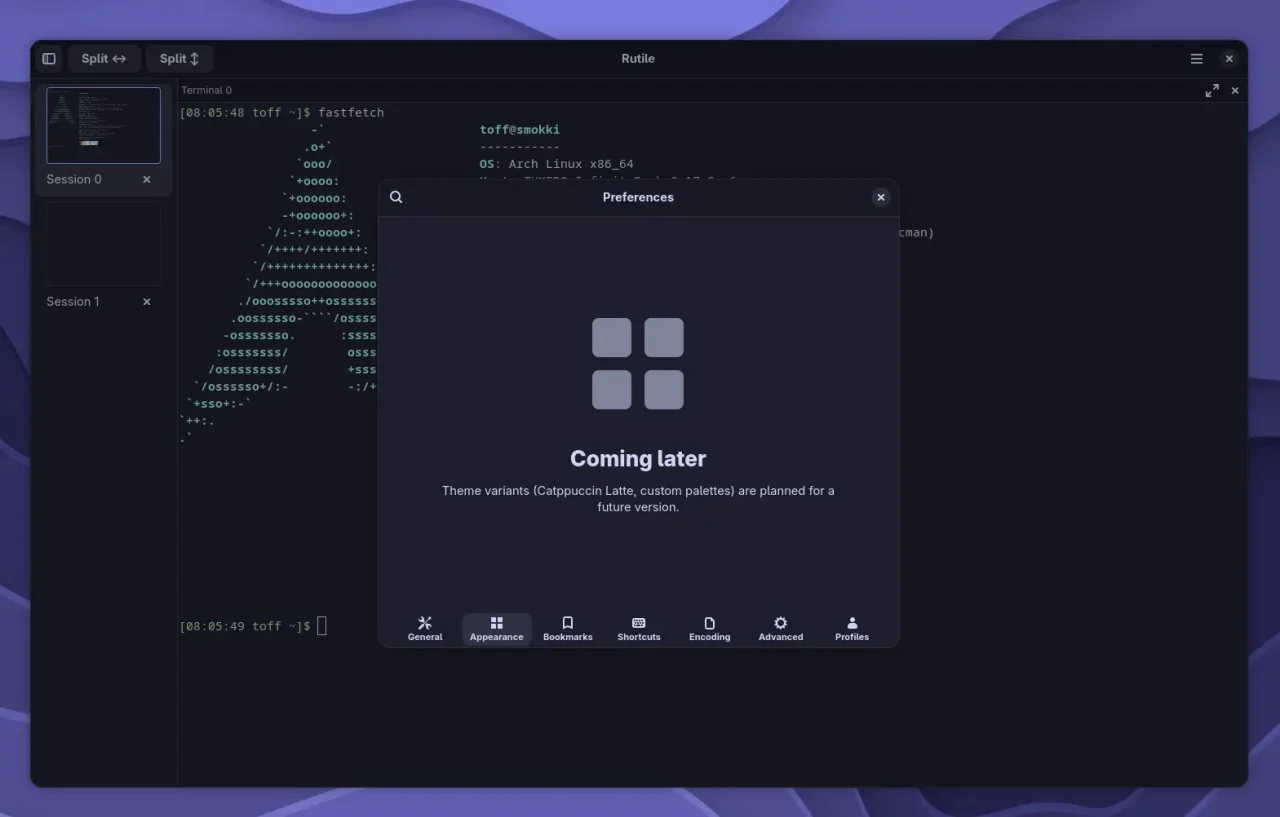The height and width of the screenshot is (817, 1280).
Task: Maximize Terminal 0 pane with expand icon
Action: pos(1212,90)
